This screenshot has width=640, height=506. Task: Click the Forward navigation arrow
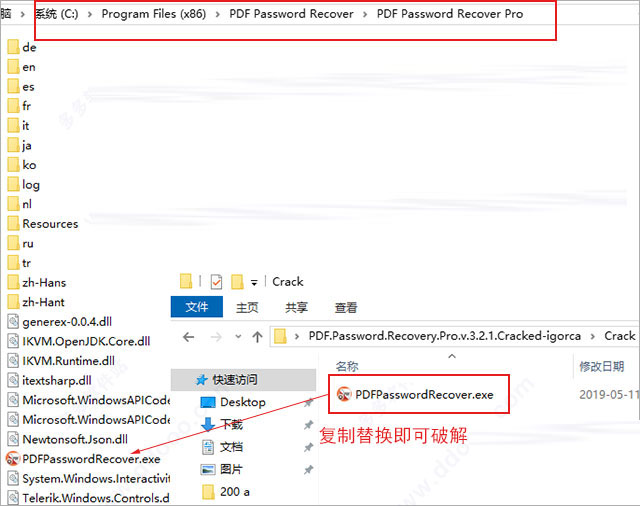[216, 337]
